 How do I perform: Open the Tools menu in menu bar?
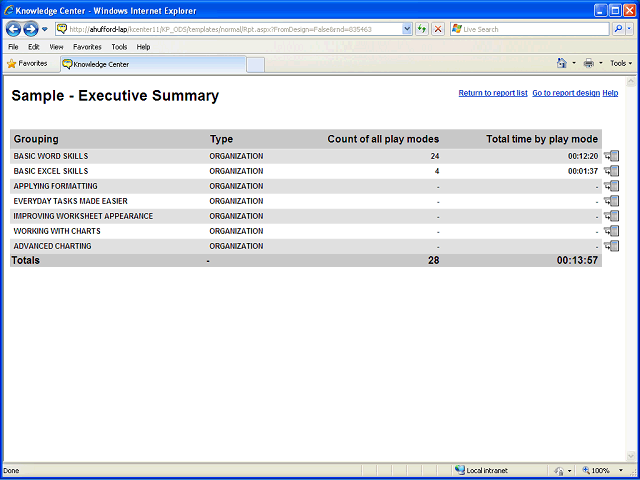[x=119, y=47]
